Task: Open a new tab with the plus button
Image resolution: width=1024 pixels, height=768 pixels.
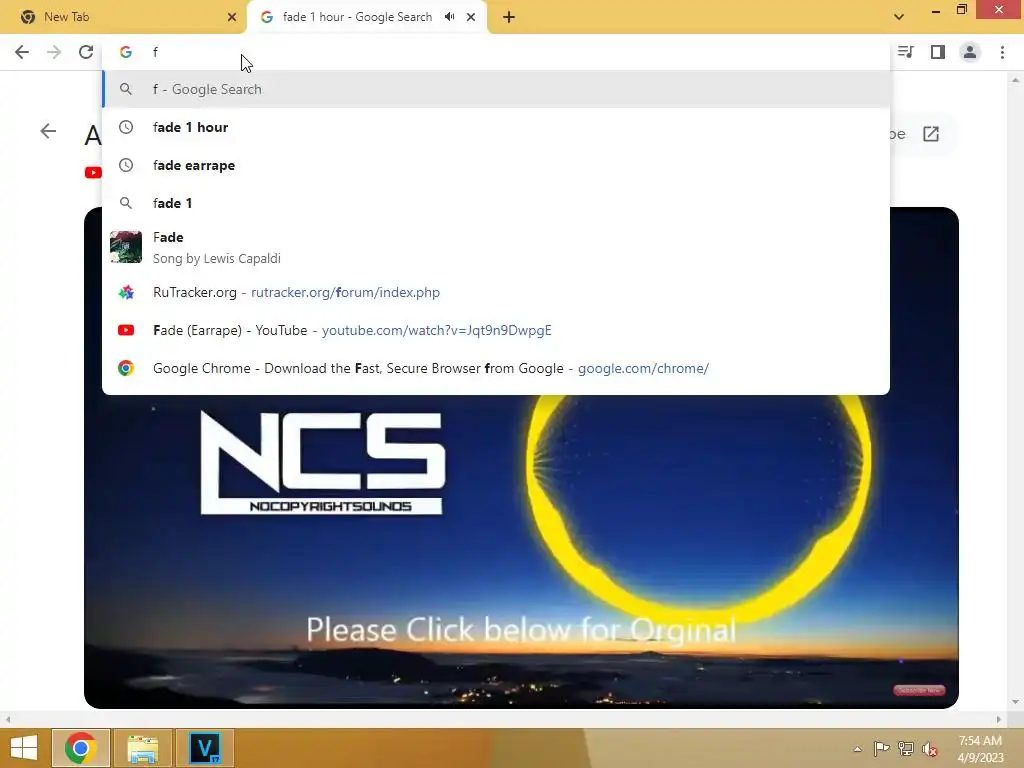Action: coord(509,17)
